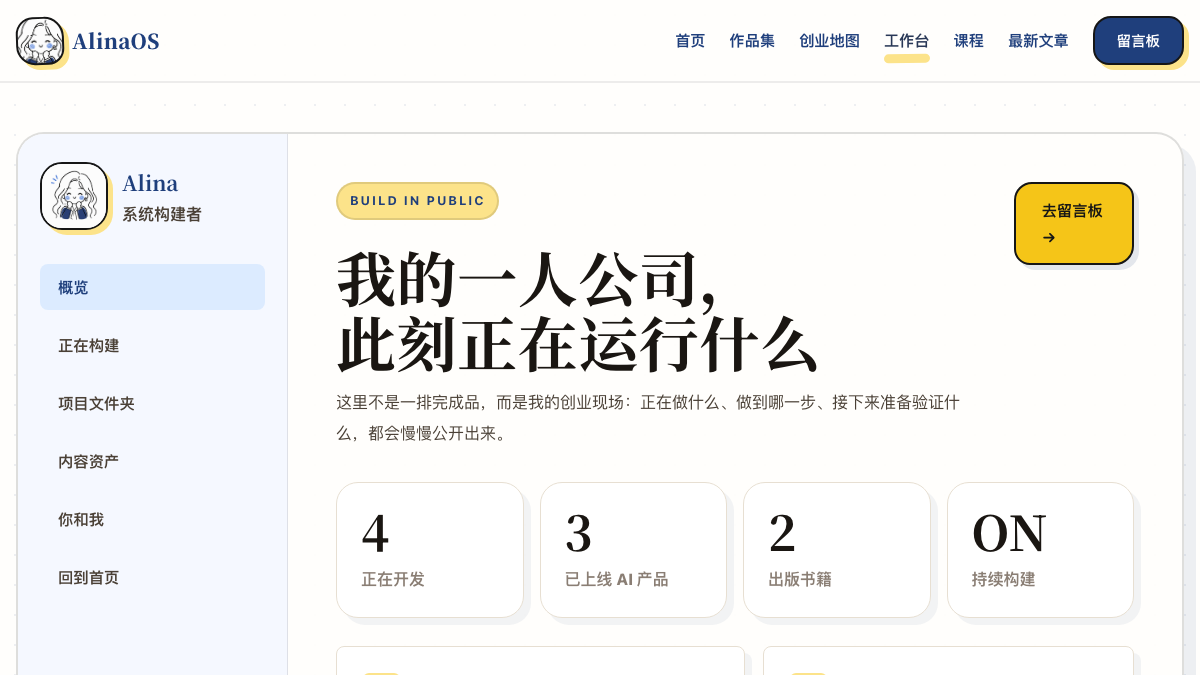This screenshot has width=1200, height=675.
Task: Click the AlinaOS logo avatar icon
Action: [40, 41]
